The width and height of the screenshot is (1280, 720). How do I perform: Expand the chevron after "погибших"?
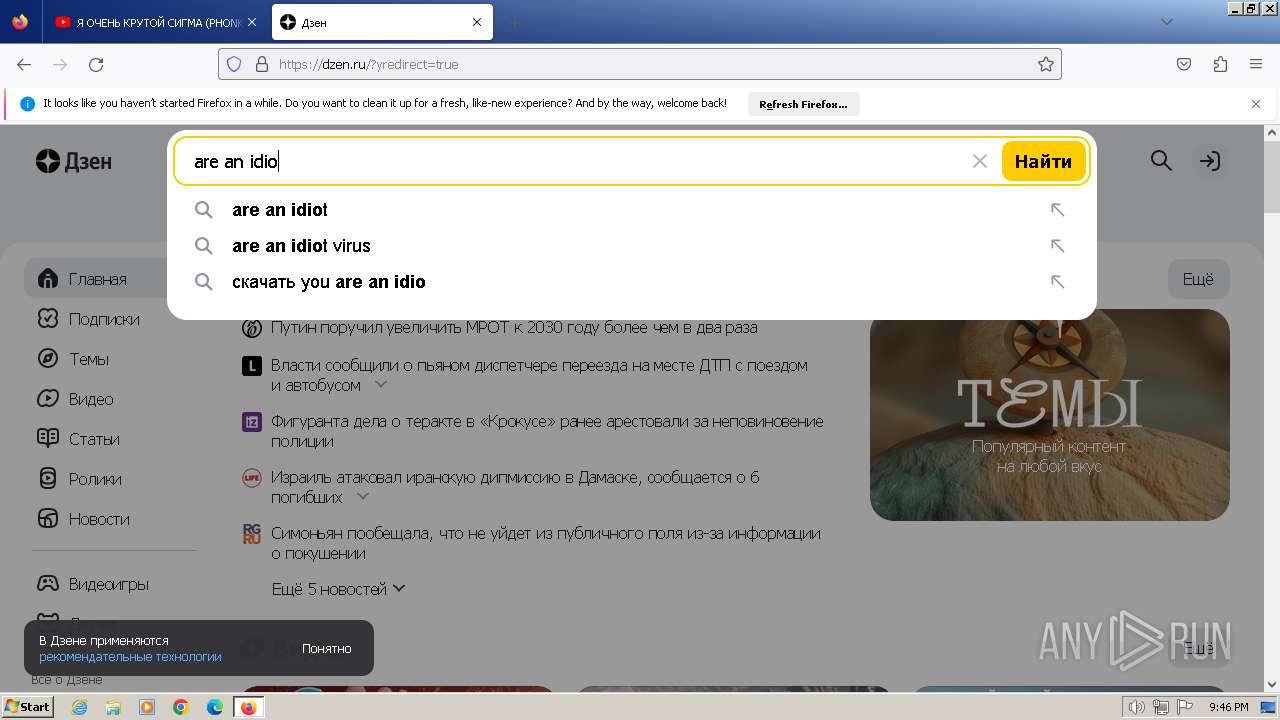363,496
